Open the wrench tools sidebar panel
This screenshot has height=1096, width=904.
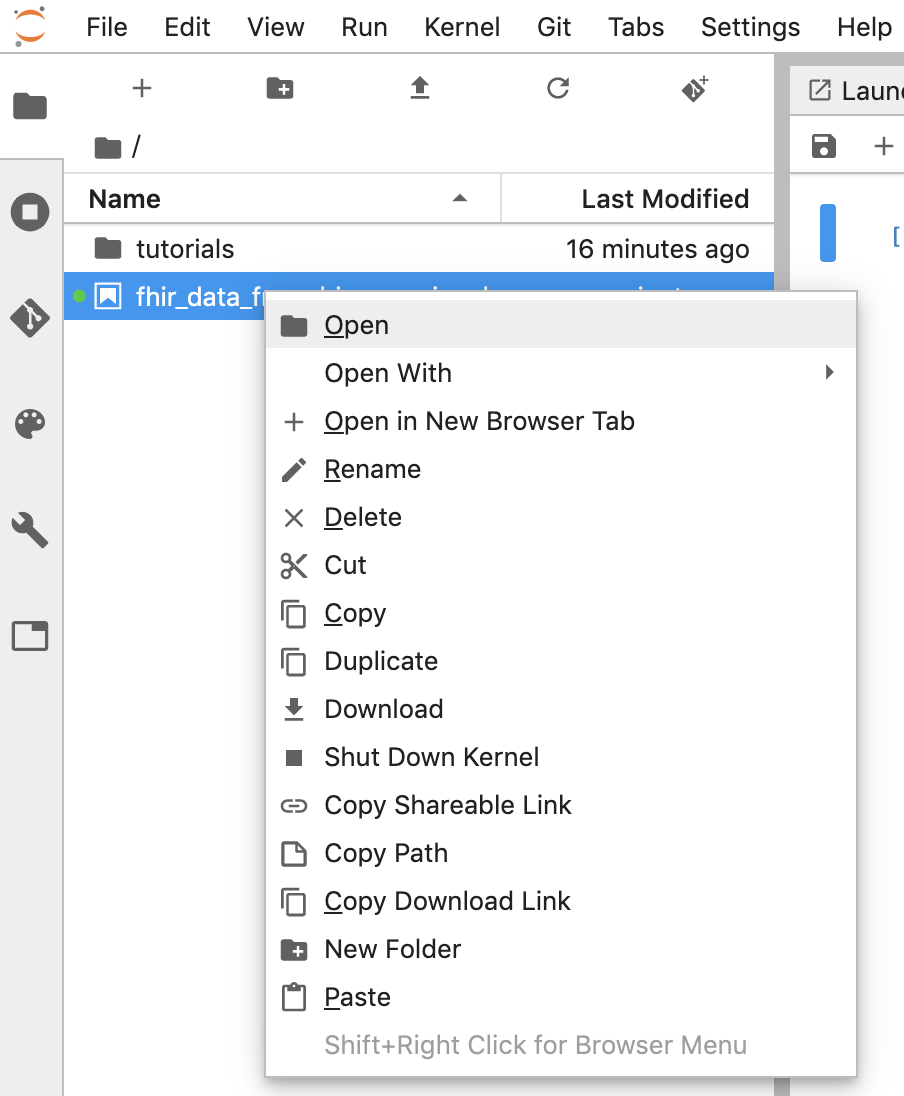coord(30,530)
